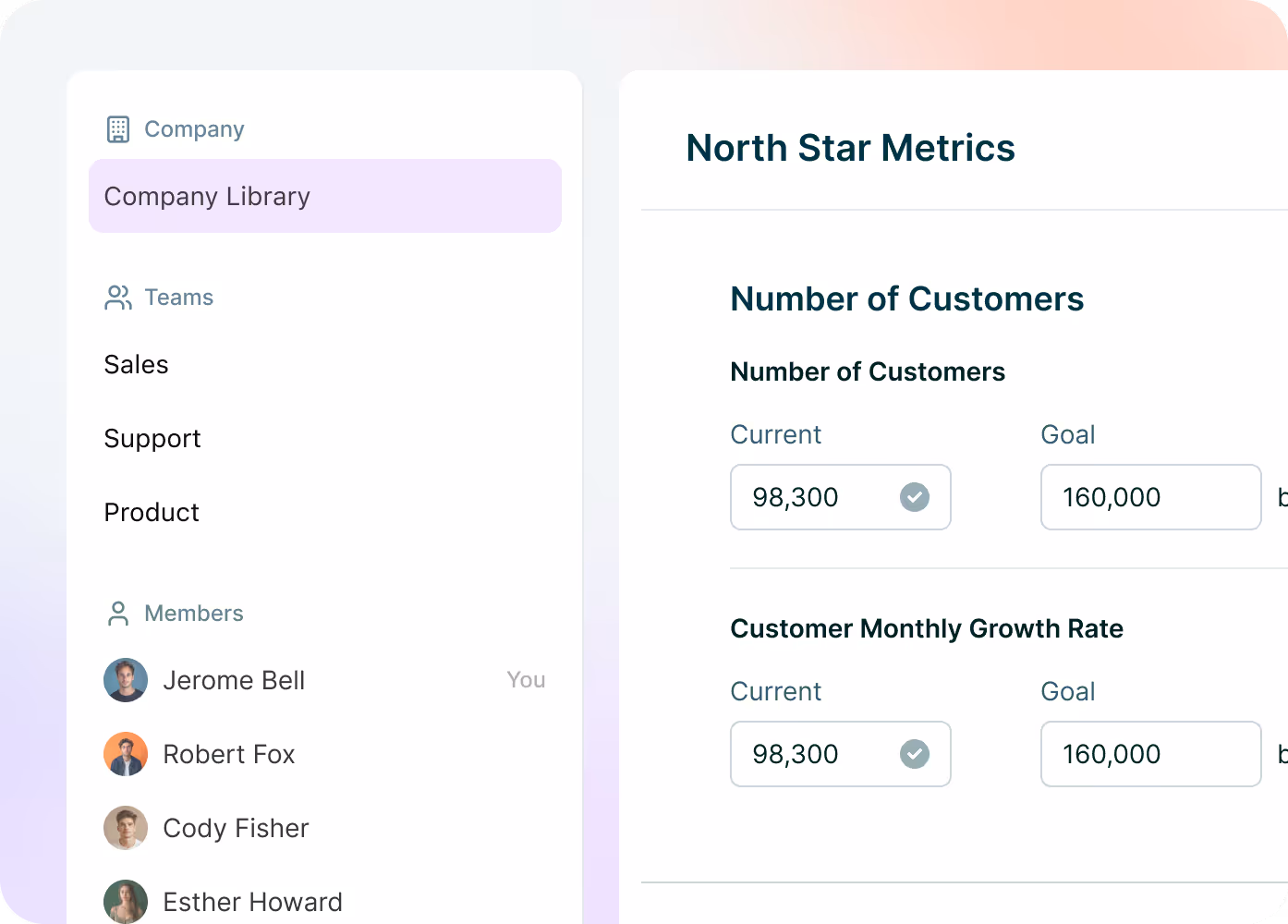The image size is (1288, 924).
Task: Select Company Library in sidebar
Action: click(x=325, y=196)
